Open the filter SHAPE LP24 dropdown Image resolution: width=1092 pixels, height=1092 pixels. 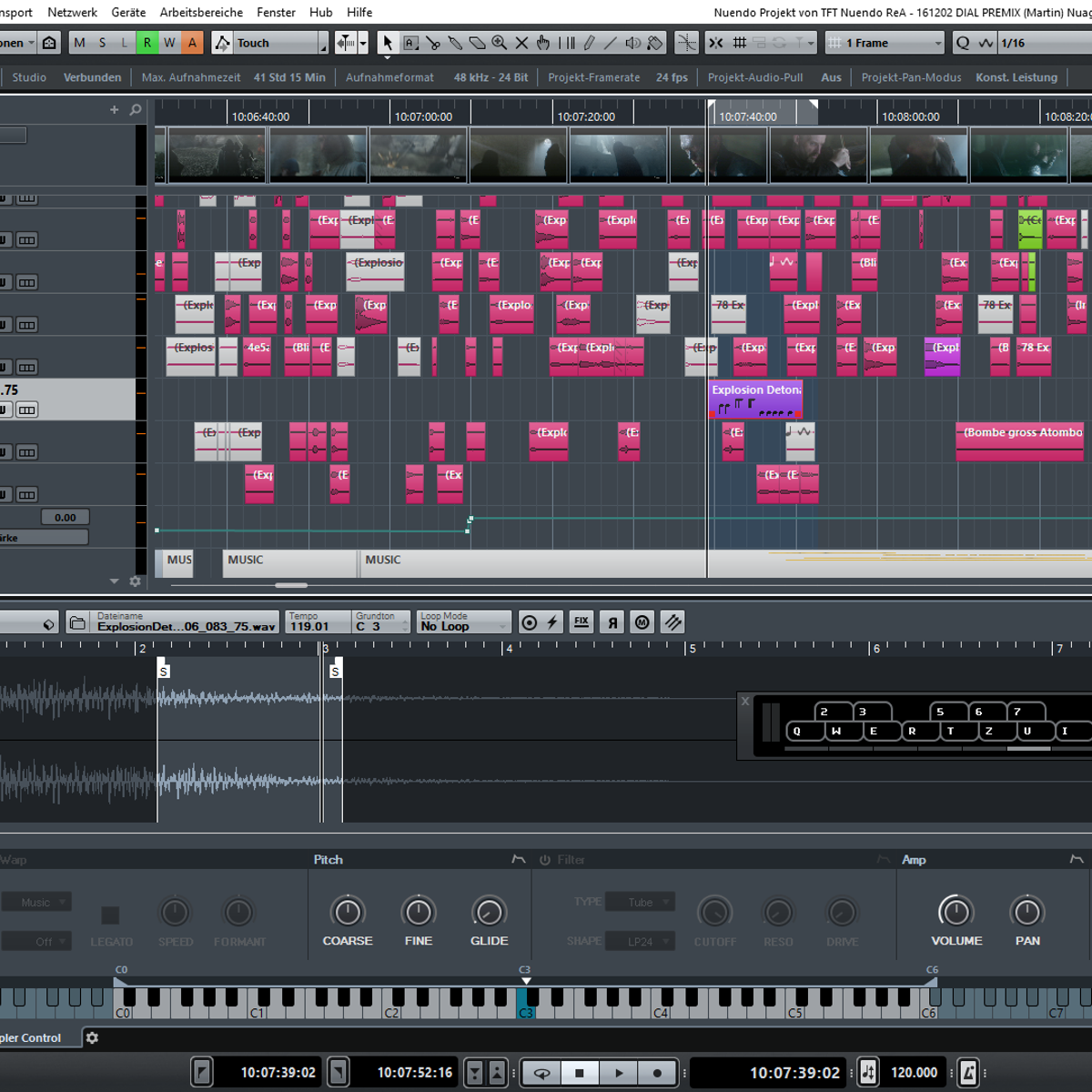click(x=640, y=941)
